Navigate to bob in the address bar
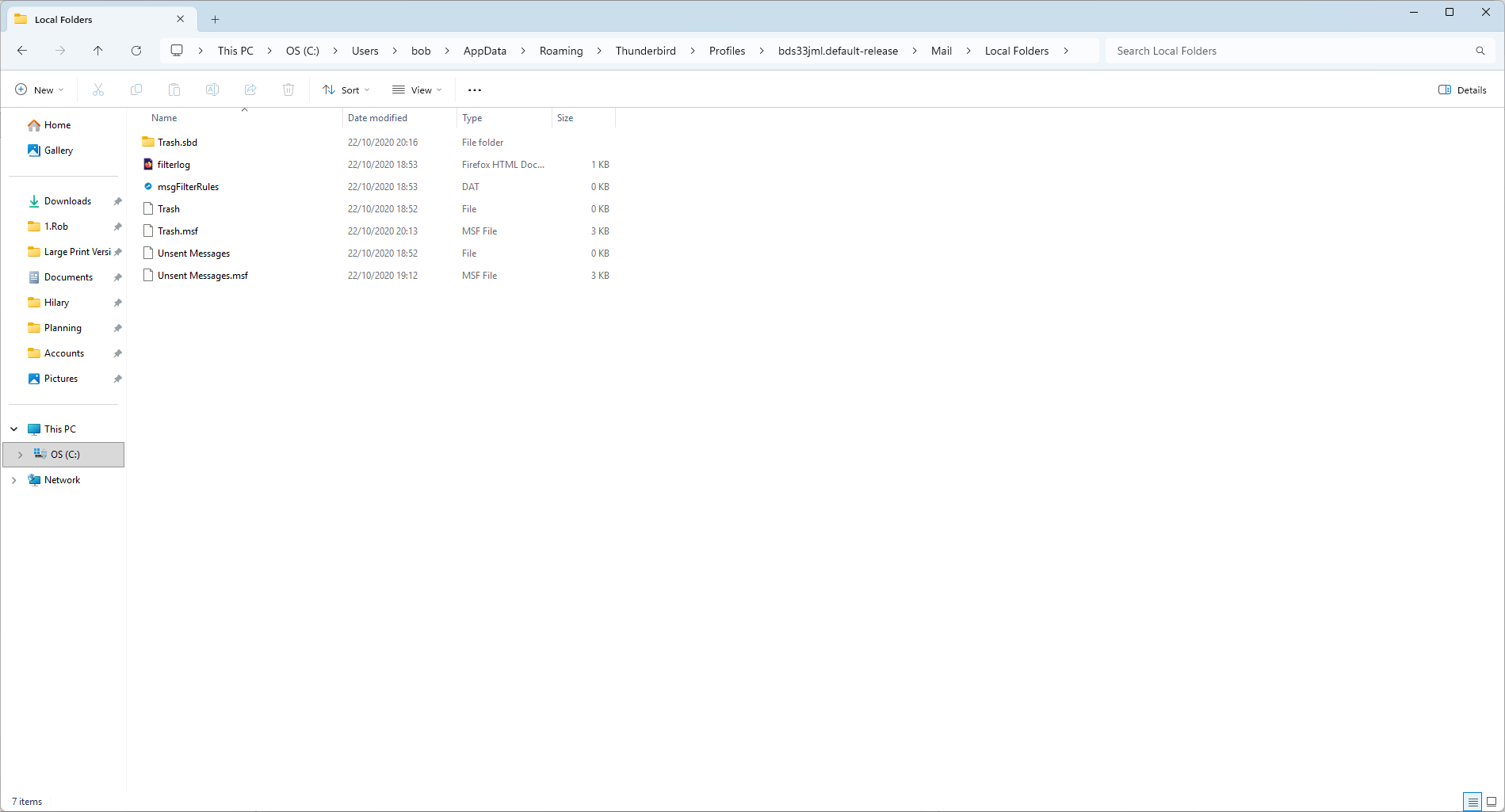Screen dimensions: 1505x812 click(421, 51)
